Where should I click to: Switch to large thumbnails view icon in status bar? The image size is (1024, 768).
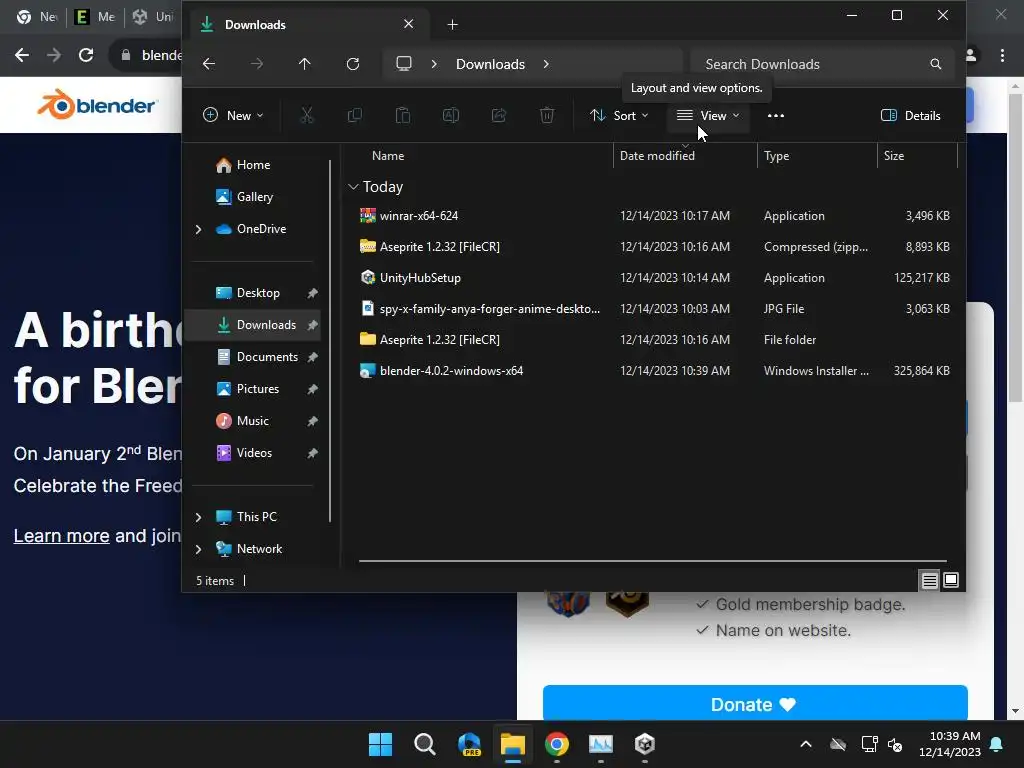[951, 580]
